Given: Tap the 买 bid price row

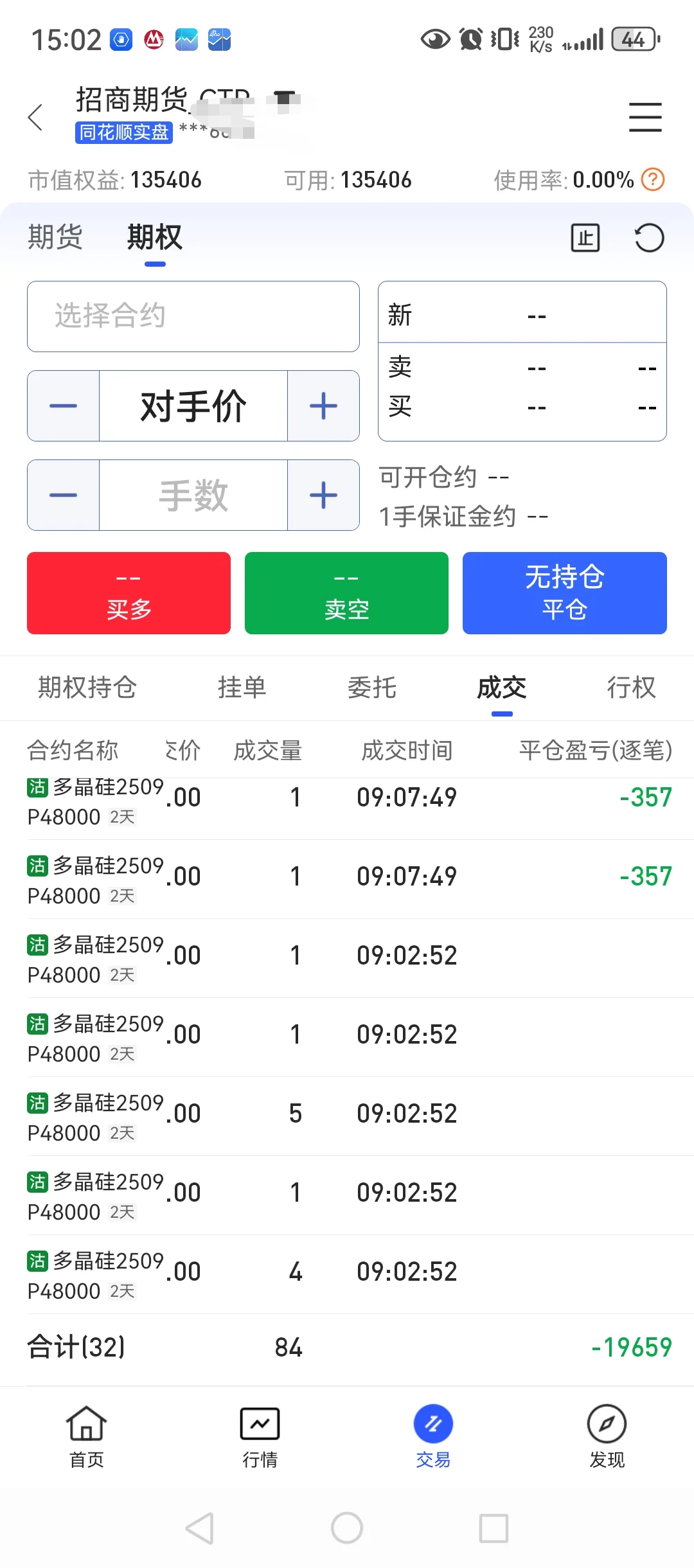Looking at the screenshot, I should tap(522, 407).
